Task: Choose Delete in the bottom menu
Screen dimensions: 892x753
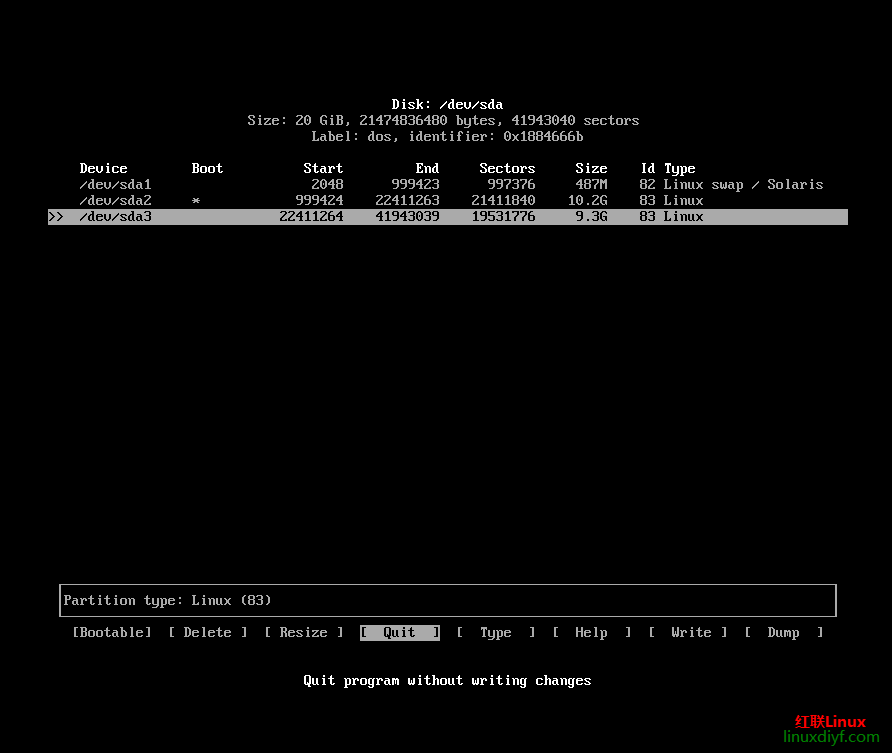Action: [x=207, y=632]
